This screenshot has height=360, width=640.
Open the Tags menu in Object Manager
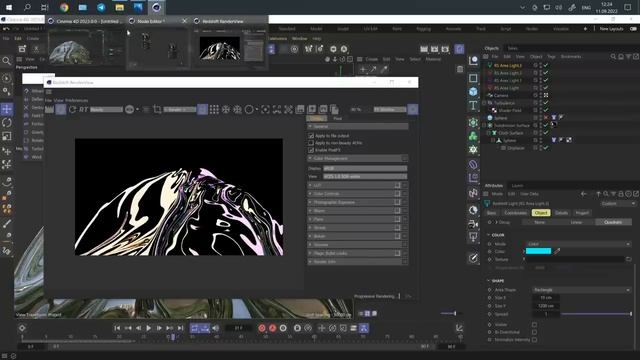click(551, 57)
